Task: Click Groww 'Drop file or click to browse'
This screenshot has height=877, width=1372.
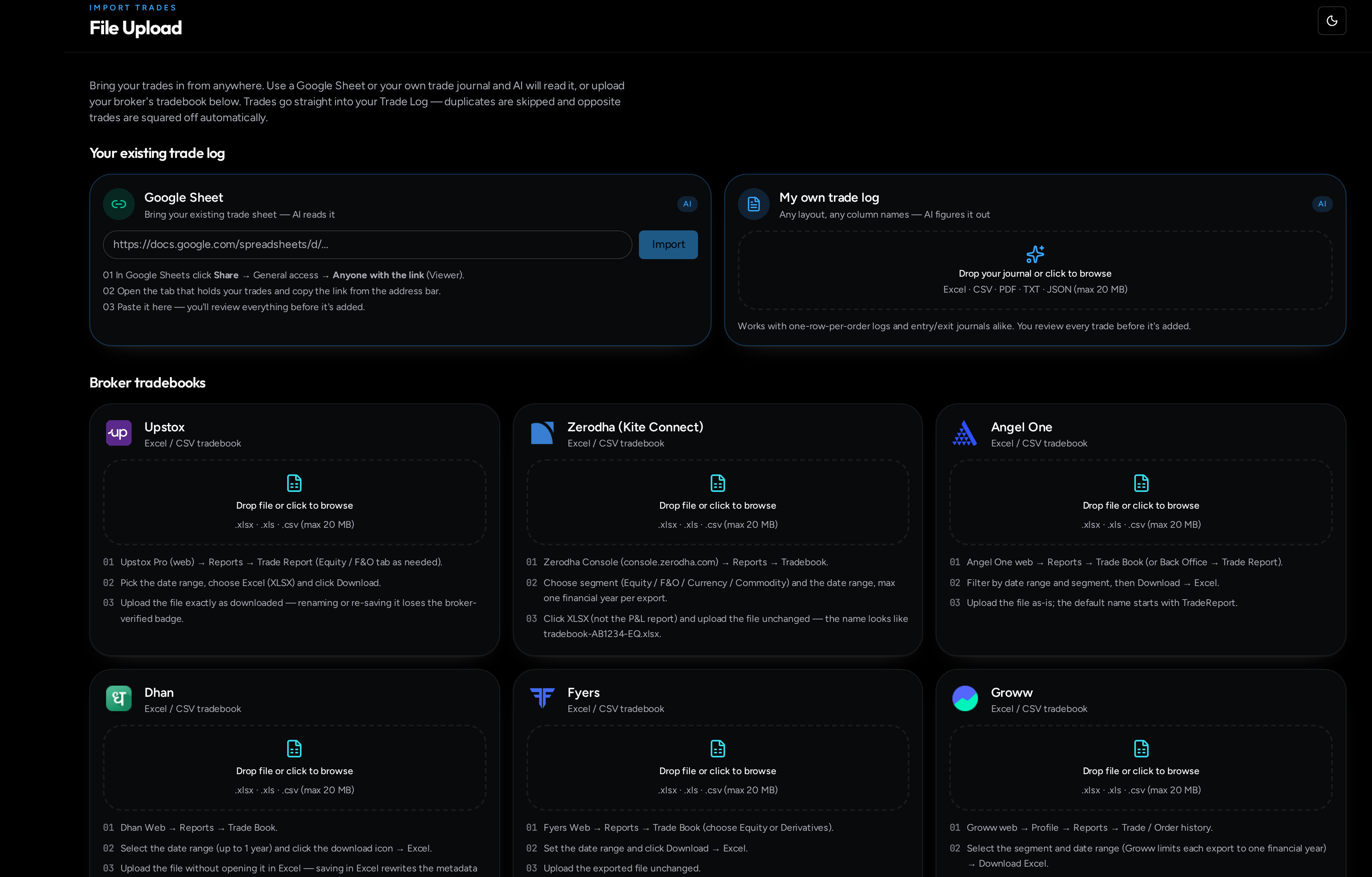Action: (1141, 771)
